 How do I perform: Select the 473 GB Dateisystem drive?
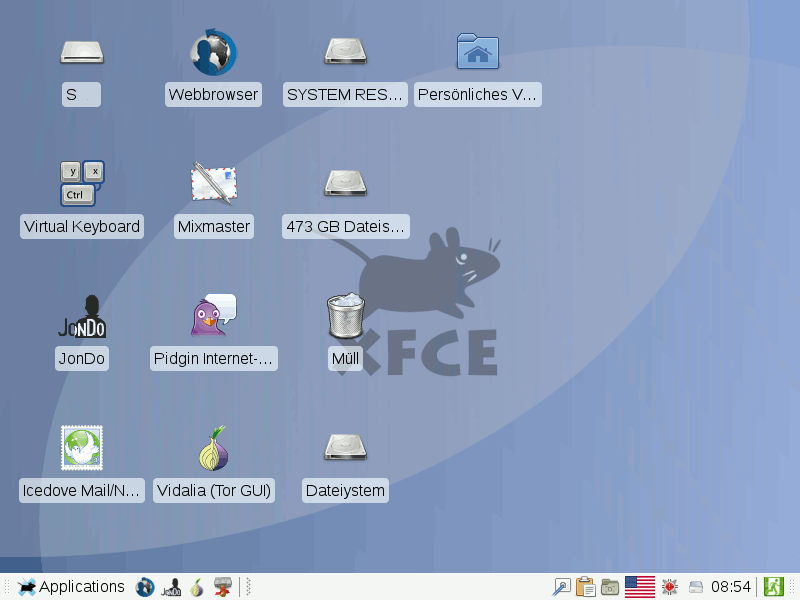coord(345,183)
